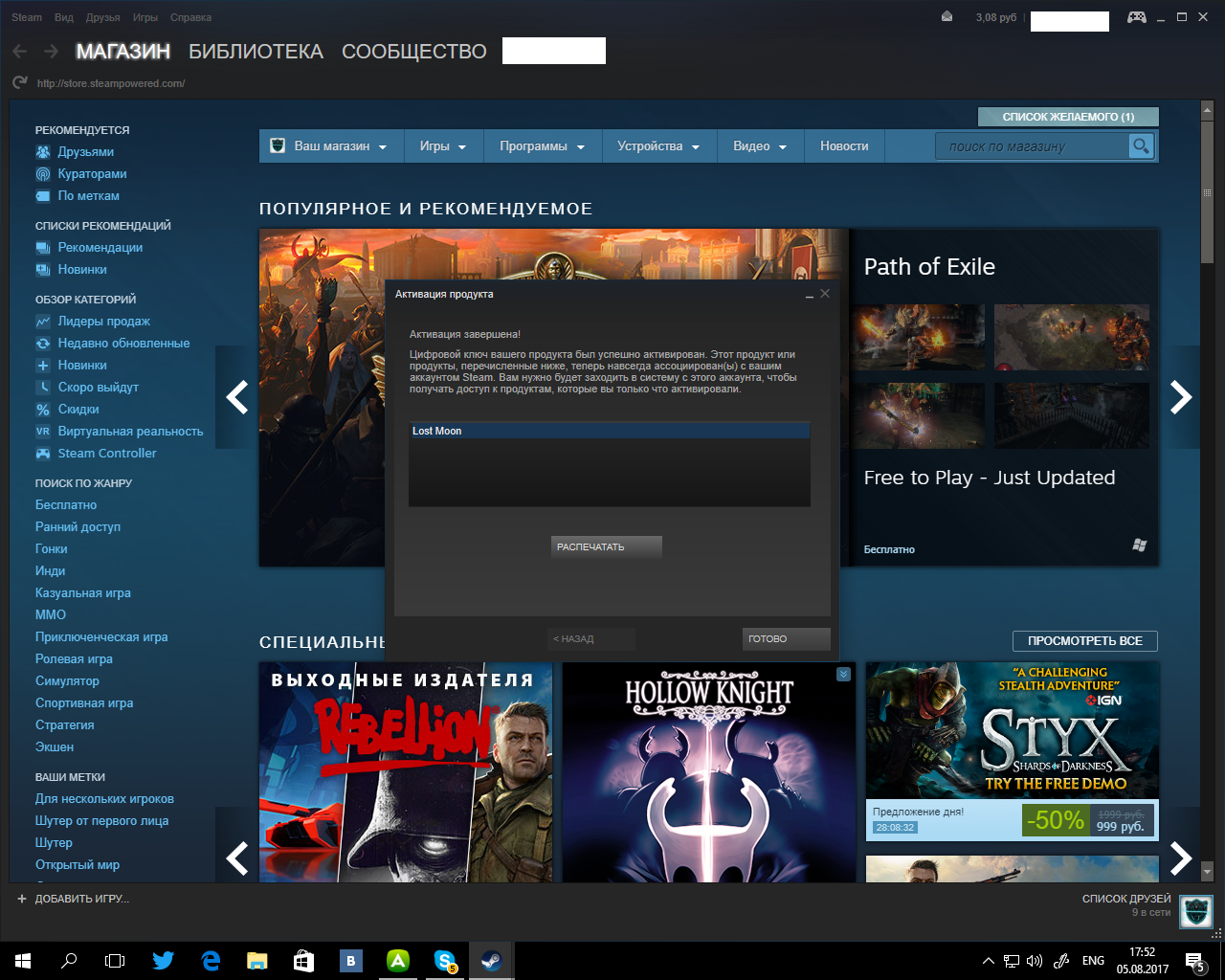
Task: Open the Hollow Knight game card
Action: click(x=709, y=772)
